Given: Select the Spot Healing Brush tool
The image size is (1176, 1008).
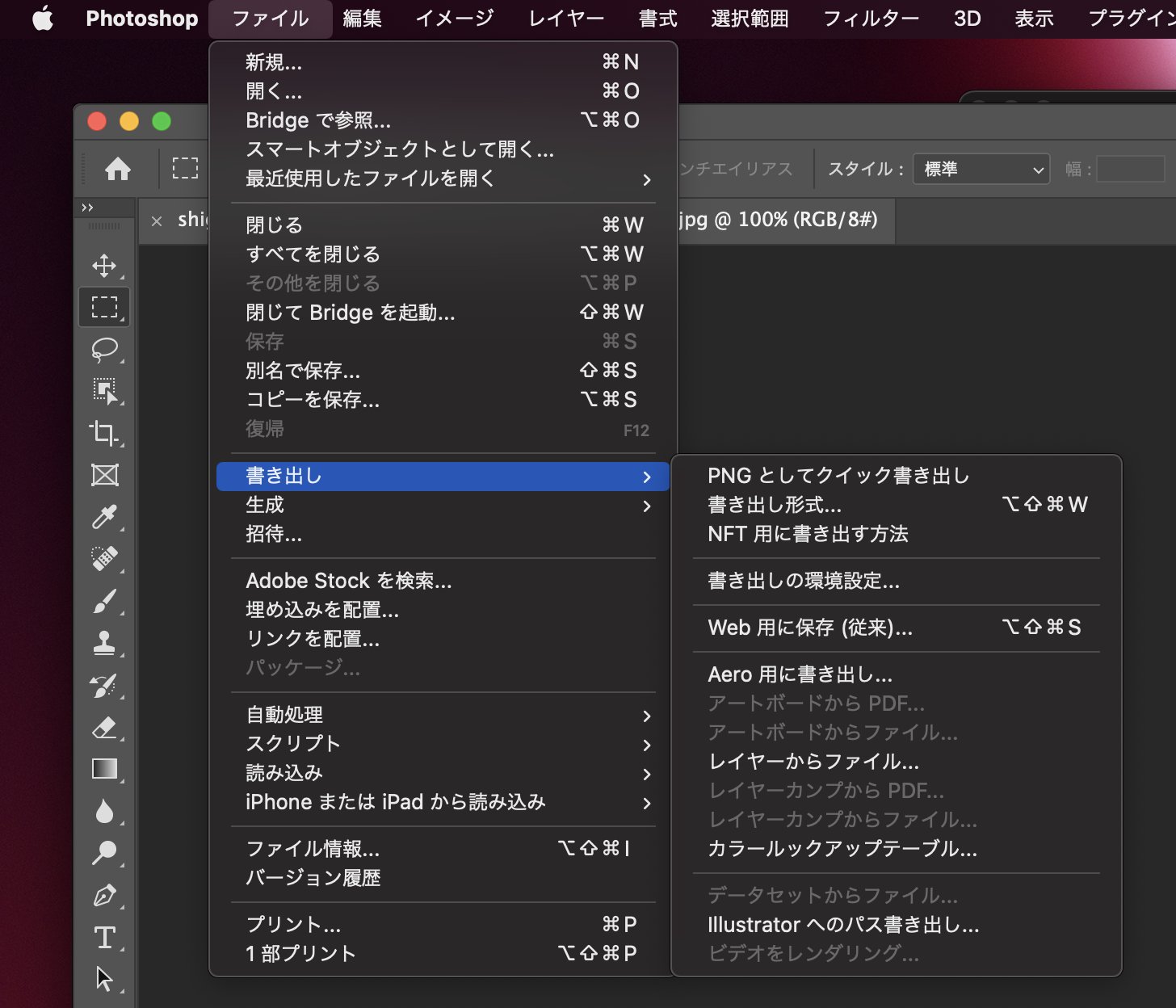Looking at the screenshot, I should [104, 559].
